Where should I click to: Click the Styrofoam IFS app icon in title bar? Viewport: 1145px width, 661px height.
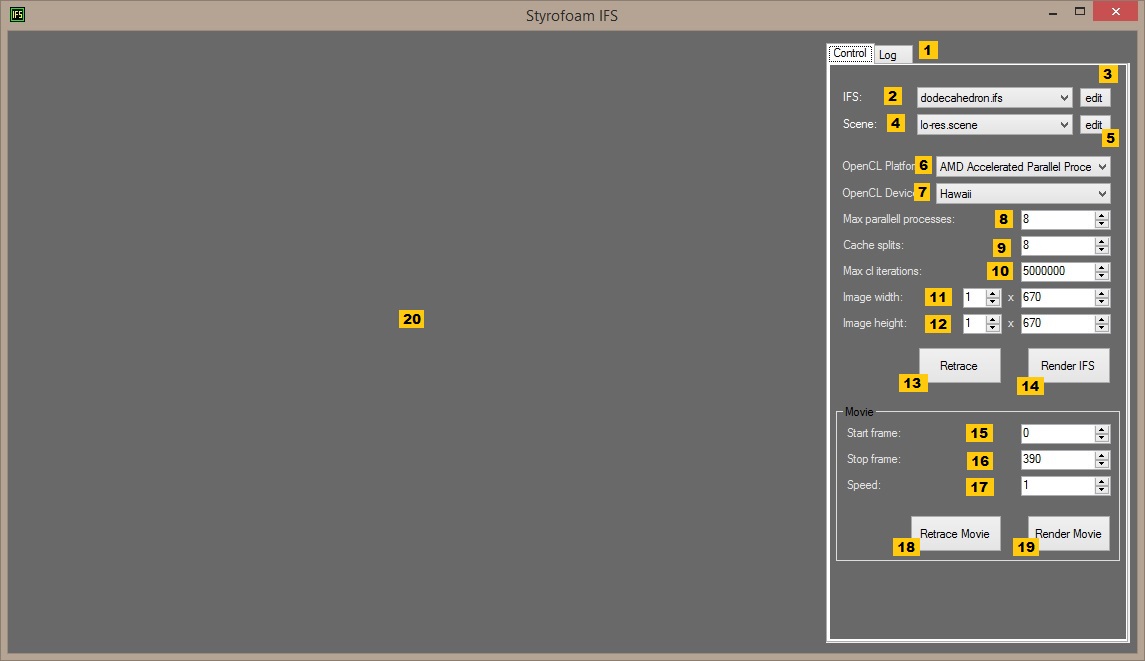click(18, 15)
